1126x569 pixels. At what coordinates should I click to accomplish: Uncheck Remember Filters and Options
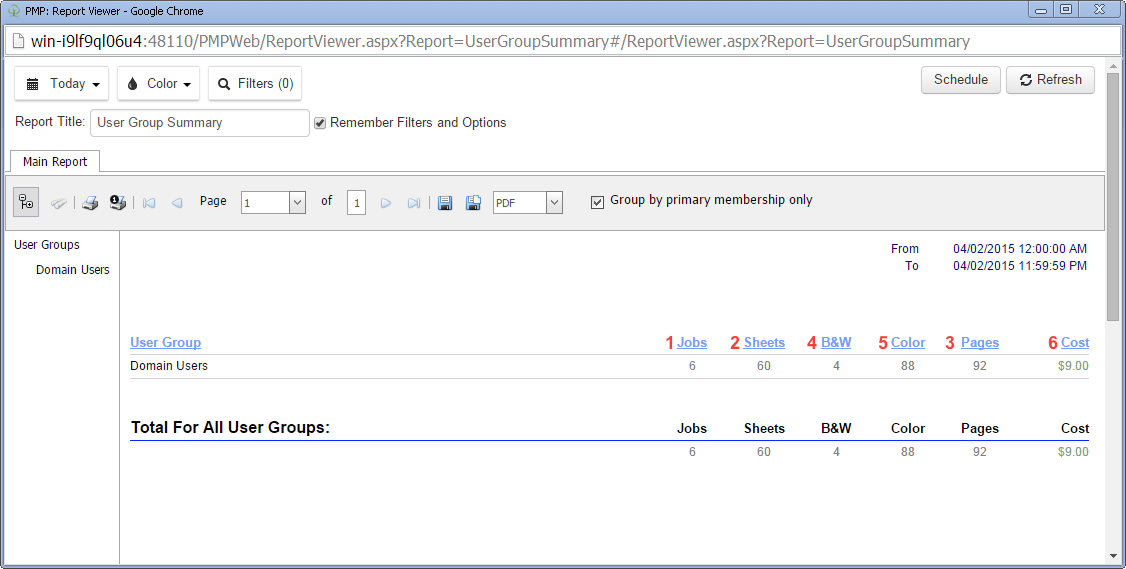tap(320, 123)
